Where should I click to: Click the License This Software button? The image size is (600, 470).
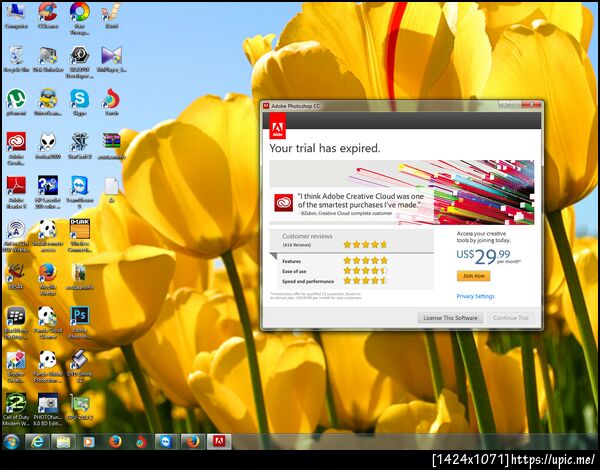450,318
